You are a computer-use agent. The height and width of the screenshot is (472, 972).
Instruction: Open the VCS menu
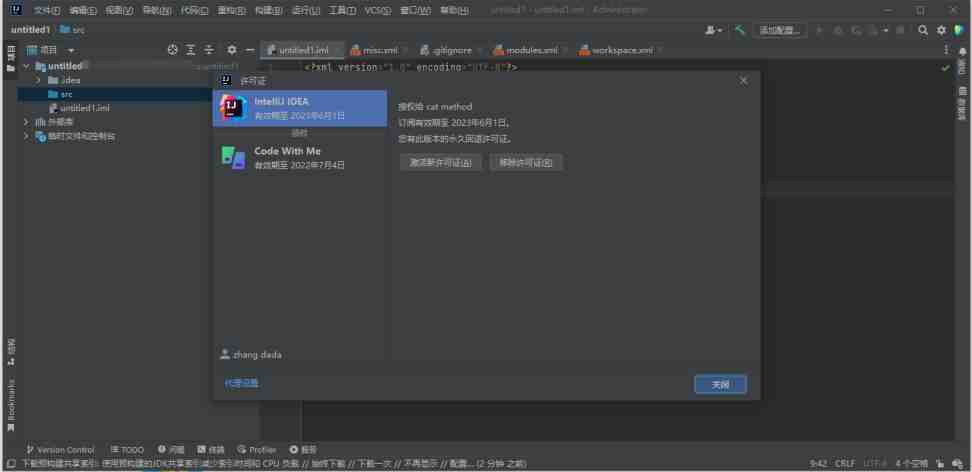pos(378,11)
